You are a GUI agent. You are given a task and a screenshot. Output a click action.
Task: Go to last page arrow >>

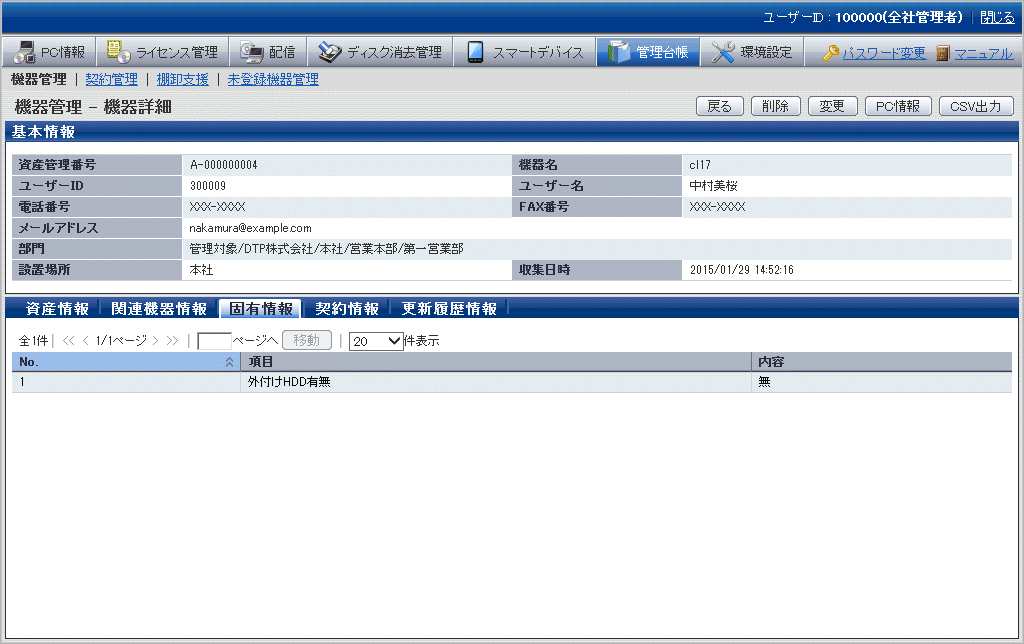click(x=172, y=340)
